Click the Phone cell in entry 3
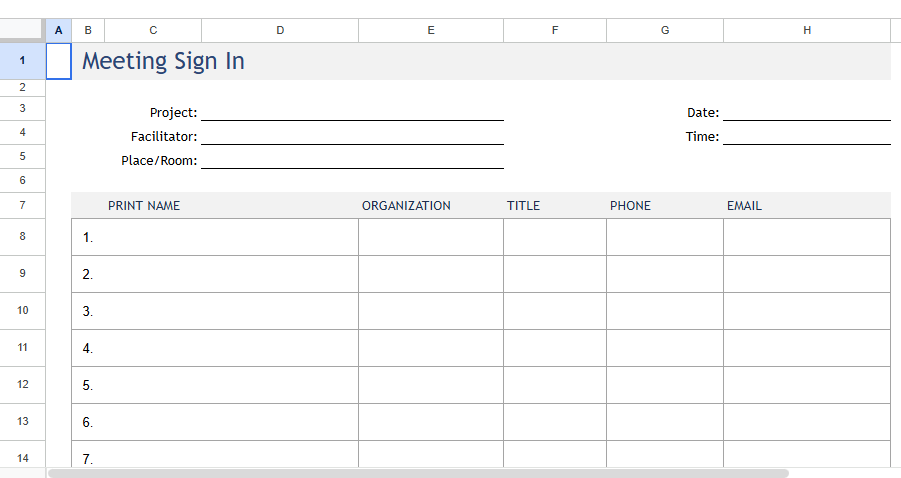The height and width of the screenshot is (478, 901). tap(665, 311)
